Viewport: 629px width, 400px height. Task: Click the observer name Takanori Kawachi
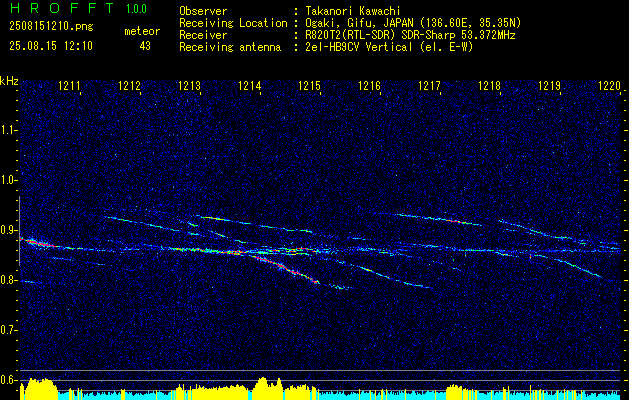click(352, 11)
